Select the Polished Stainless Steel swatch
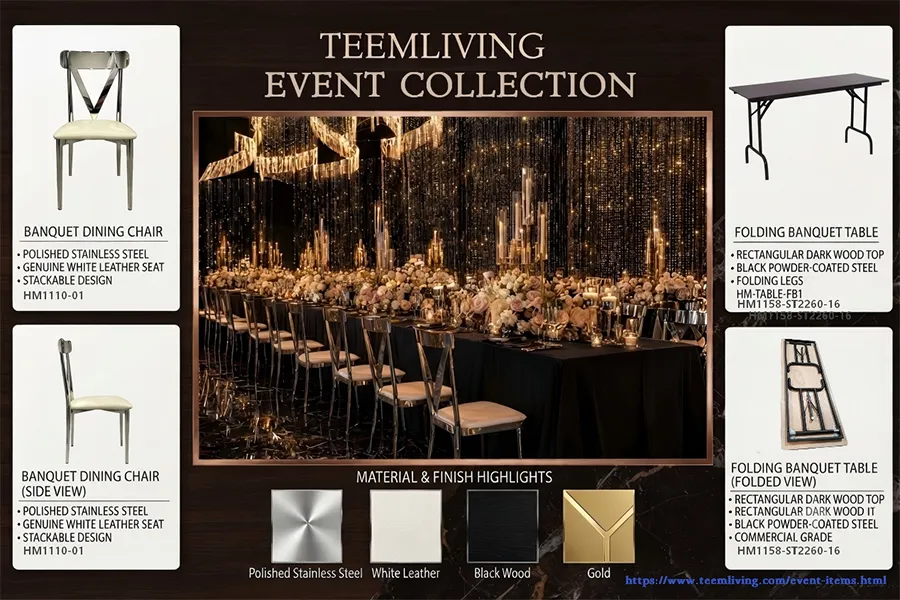 click(x=307, y=526)
